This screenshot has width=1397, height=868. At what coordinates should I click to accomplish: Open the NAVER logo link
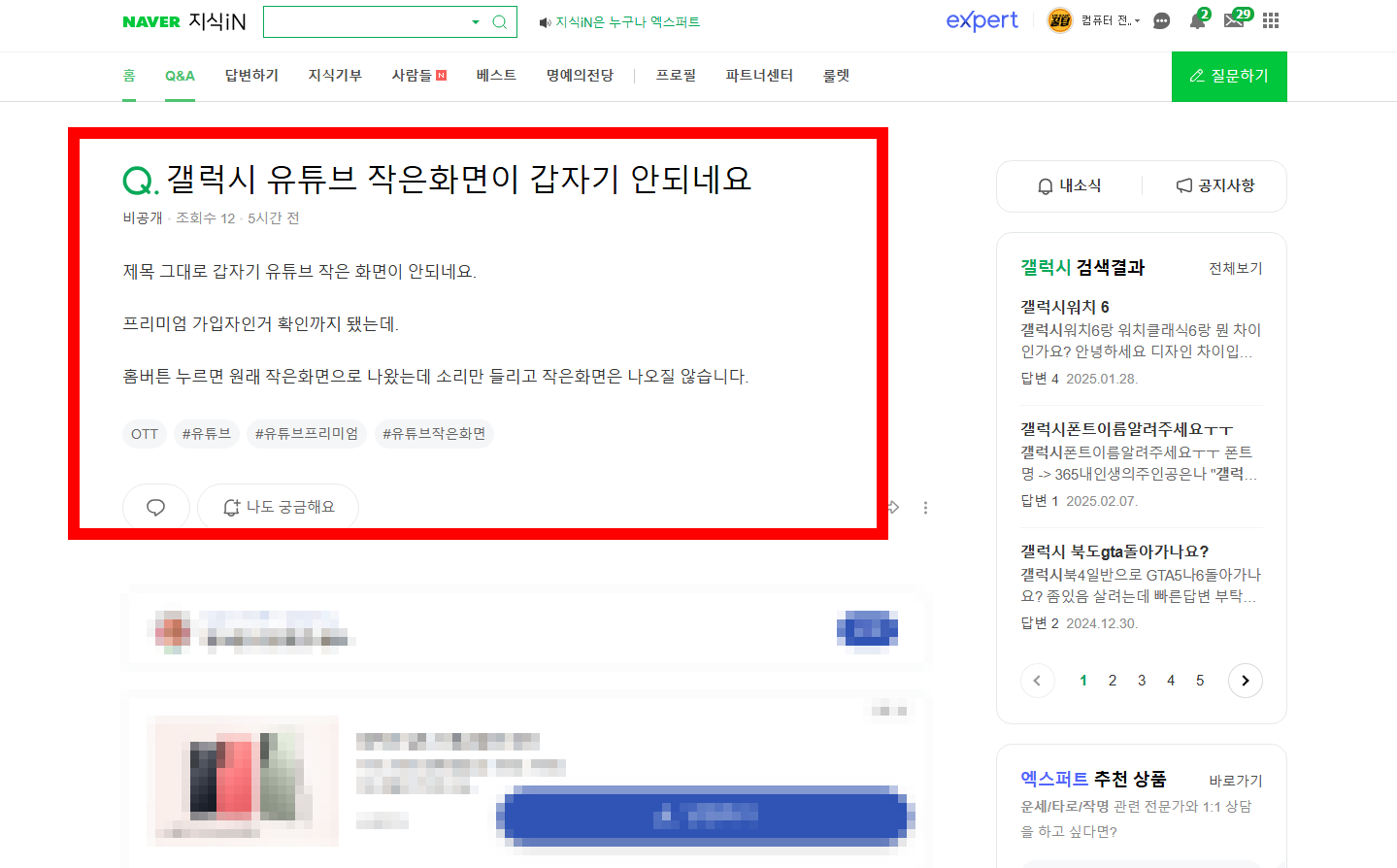151,21
